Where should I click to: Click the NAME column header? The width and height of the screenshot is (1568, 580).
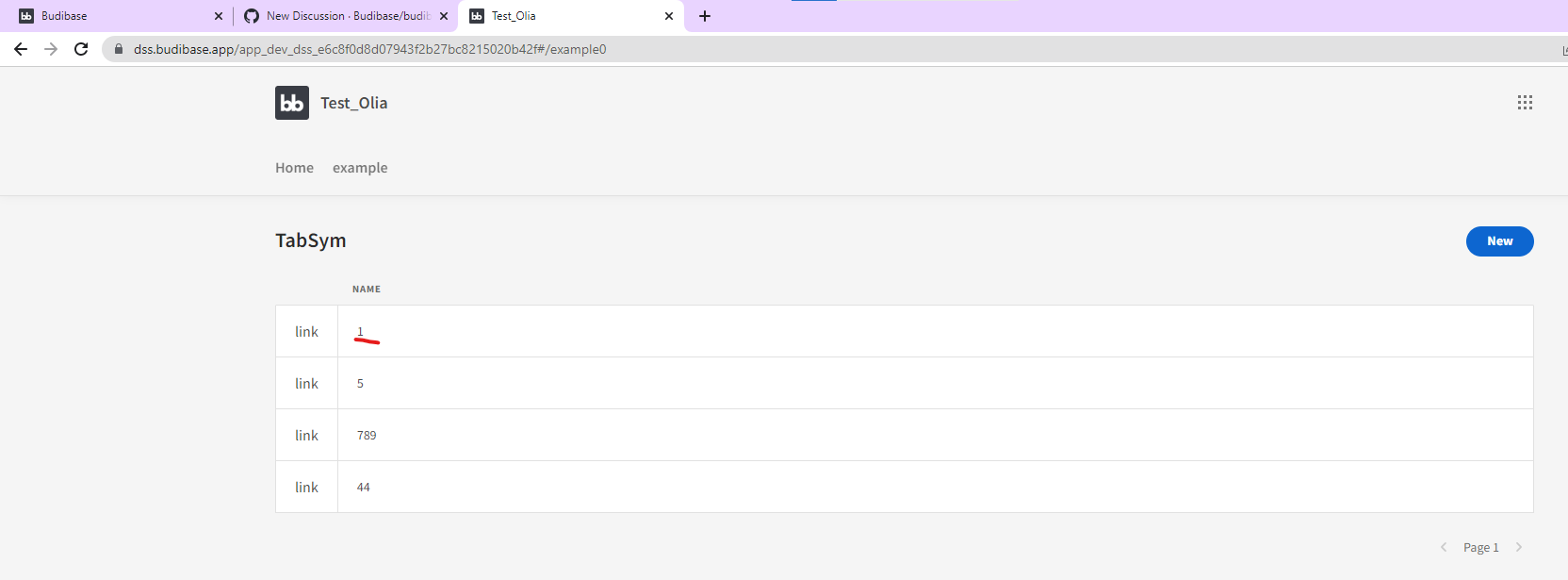click(x=367, y=290)
